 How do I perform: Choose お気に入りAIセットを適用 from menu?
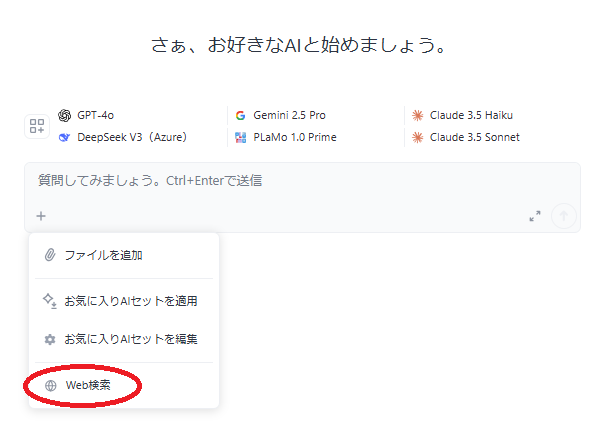(x=124, y=301)
